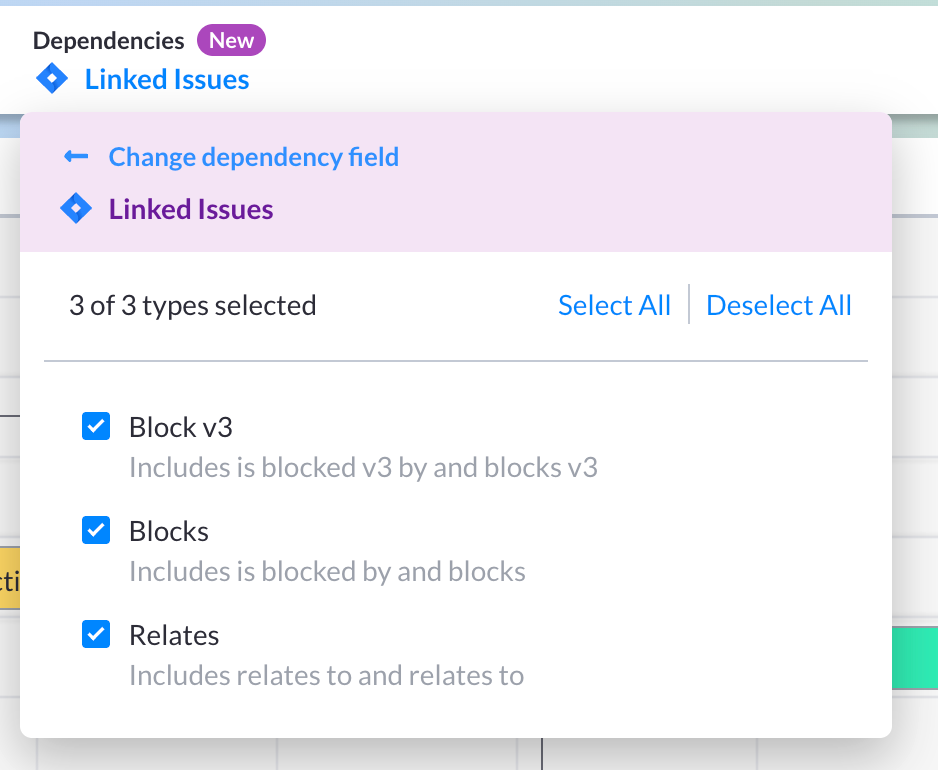Viewport: 938px width, 770px height.
Task: Click the Block v3 label text
Action: pos(180,427)
